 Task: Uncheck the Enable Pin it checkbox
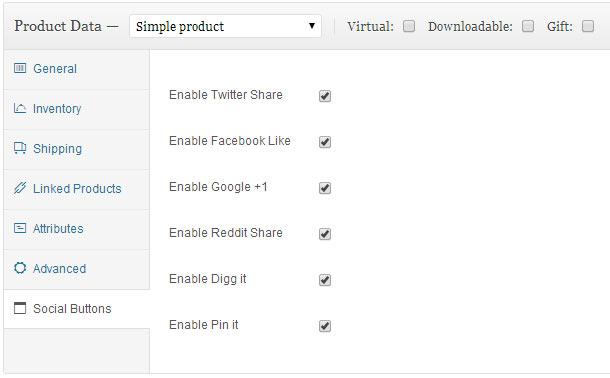tap(325, 326)
